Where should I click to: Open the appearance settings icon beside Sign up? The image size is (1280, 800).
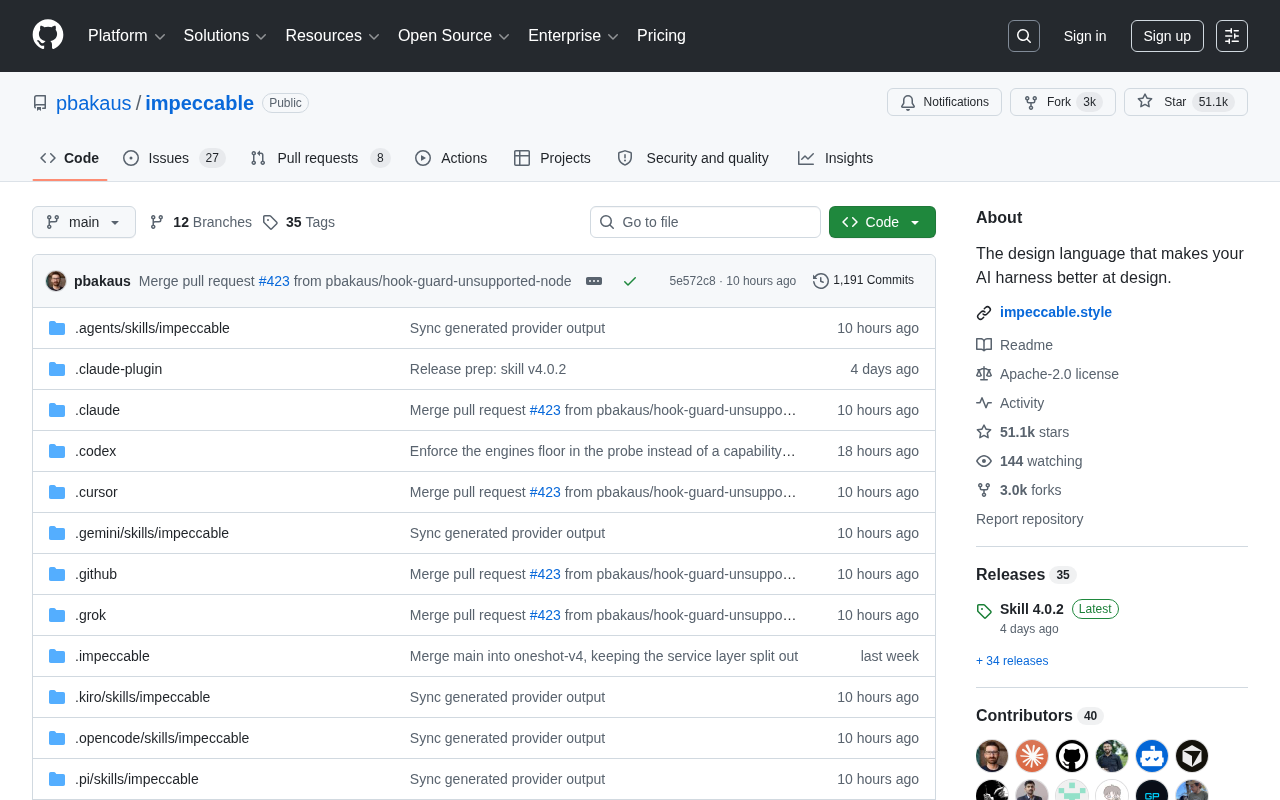1232,36
